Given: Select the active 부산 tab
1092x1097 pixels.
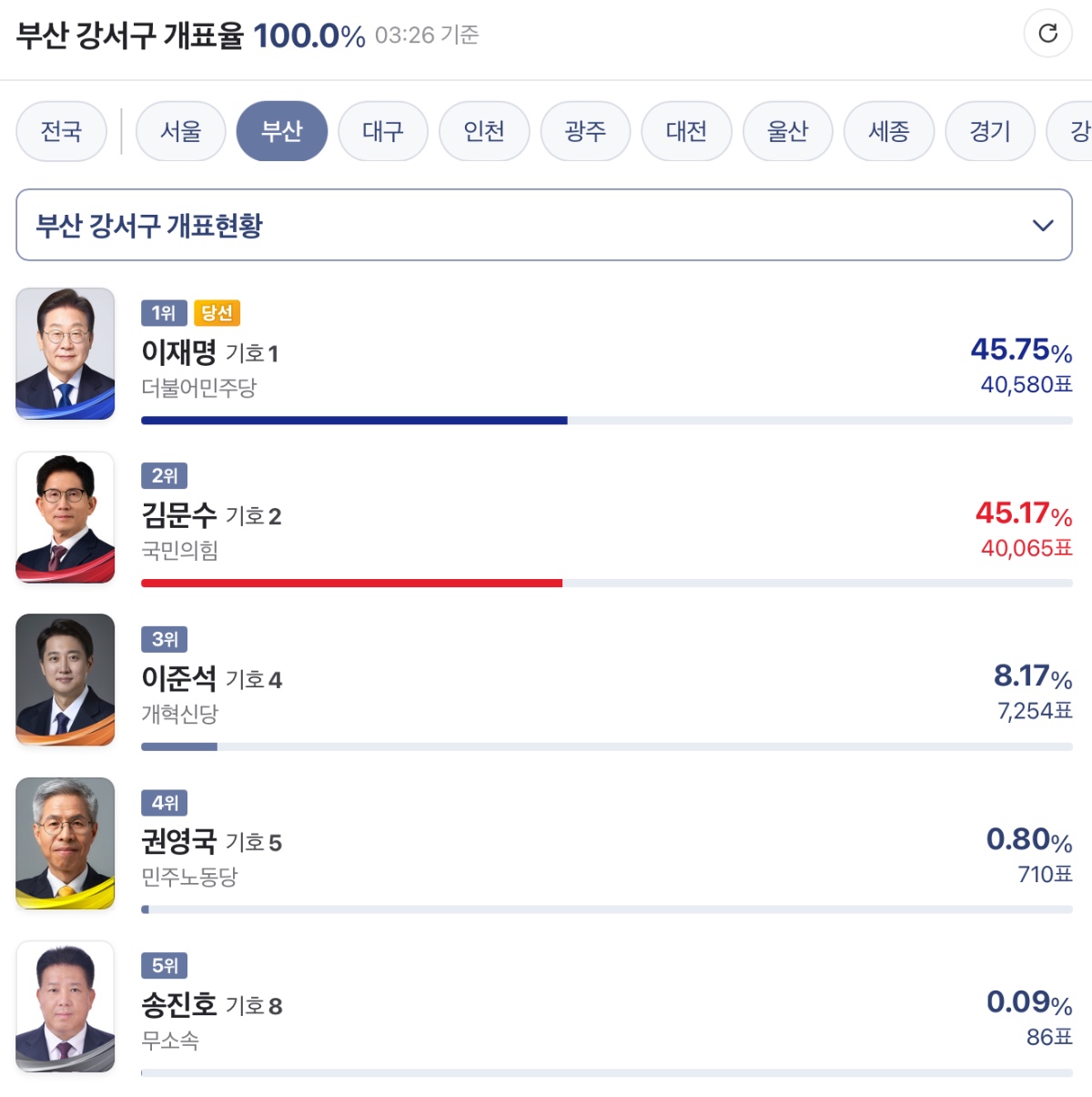Looking at the screenshot, I should (281, 131).
